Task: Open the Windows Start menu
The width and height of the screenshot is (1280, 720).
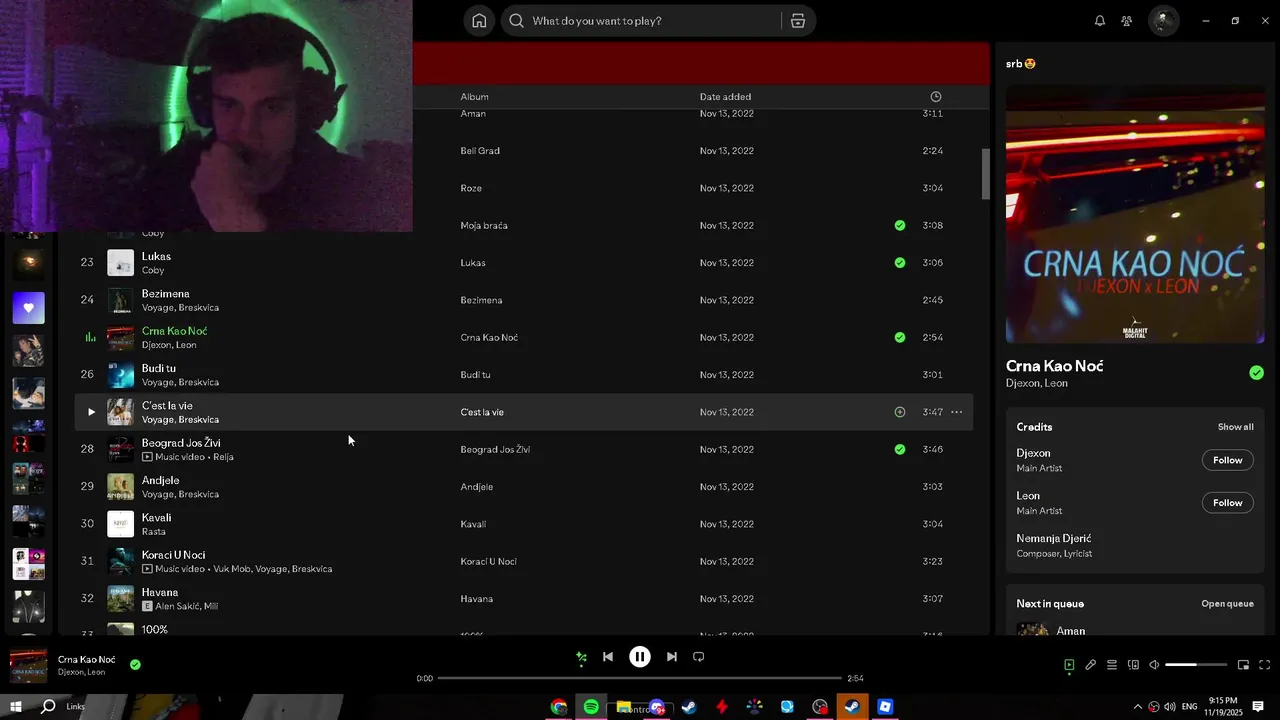Action: 16,707
